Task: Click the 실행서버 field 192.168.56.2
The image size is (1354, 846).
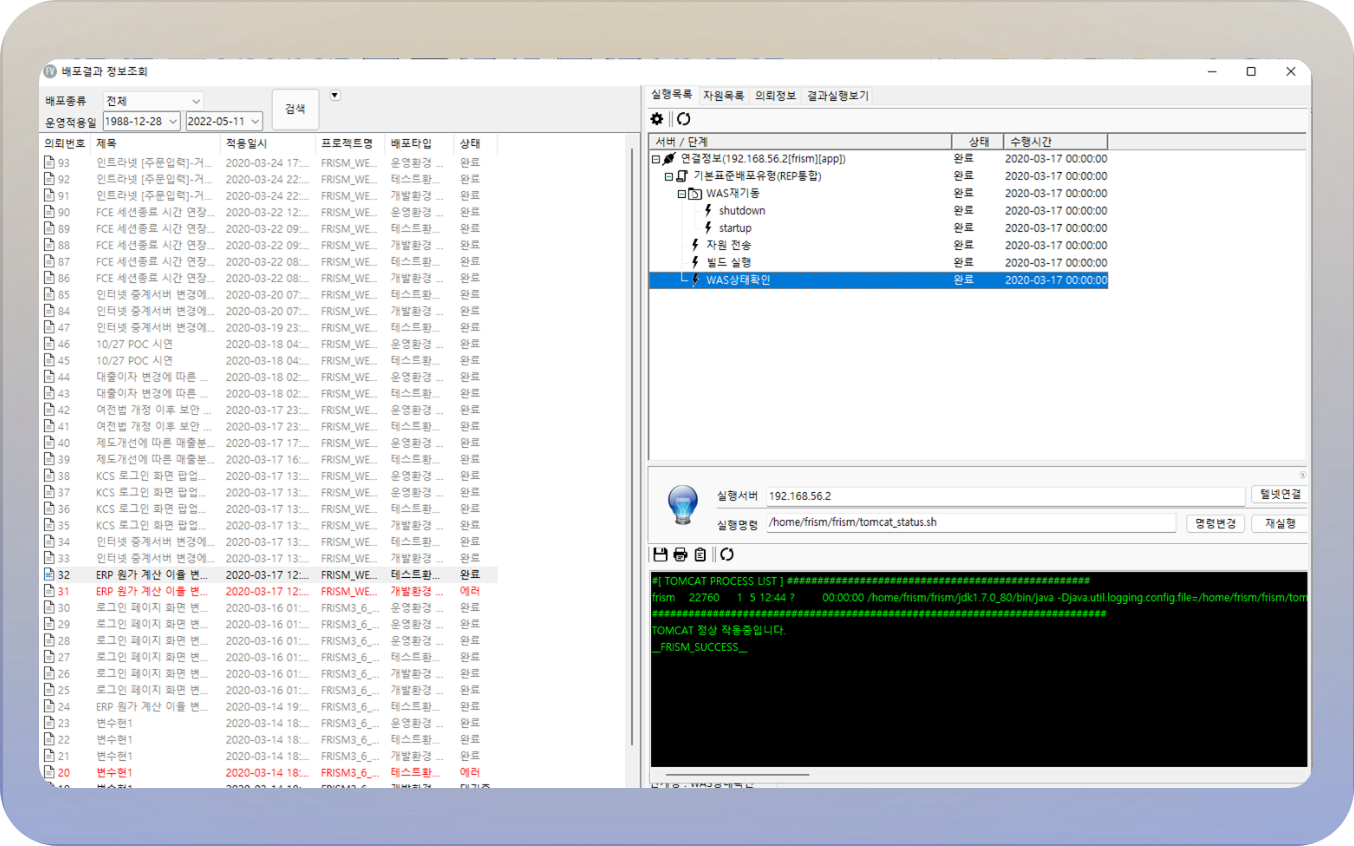Action: click(1006, 496)
